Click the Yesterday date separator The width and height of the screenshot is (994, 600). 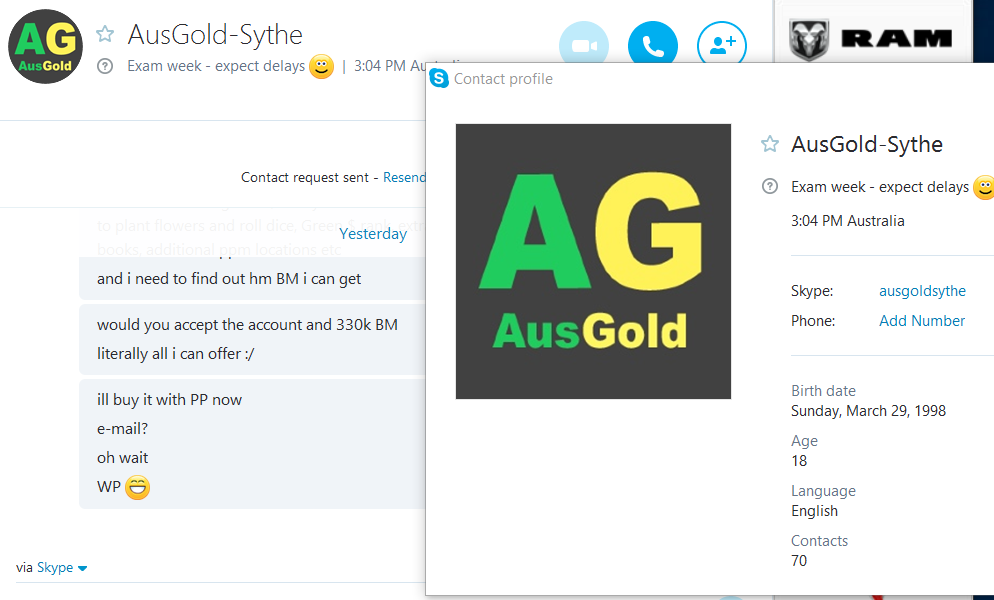point(373,234)
